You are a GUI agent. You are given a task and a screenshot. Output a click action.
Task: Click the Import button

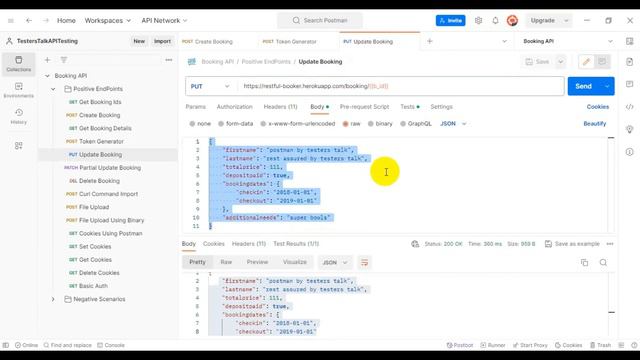coord(162,41)
